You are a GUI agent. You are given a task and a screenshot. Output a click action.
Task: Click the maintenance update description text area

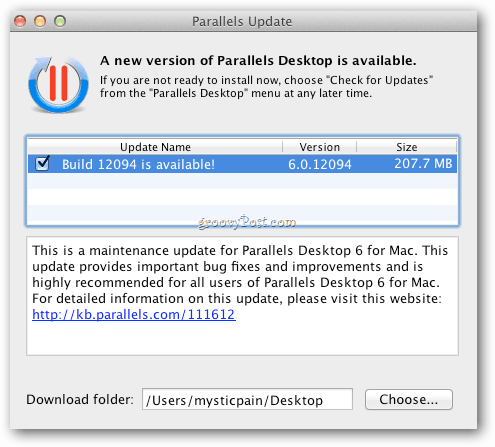click(242, 296)
